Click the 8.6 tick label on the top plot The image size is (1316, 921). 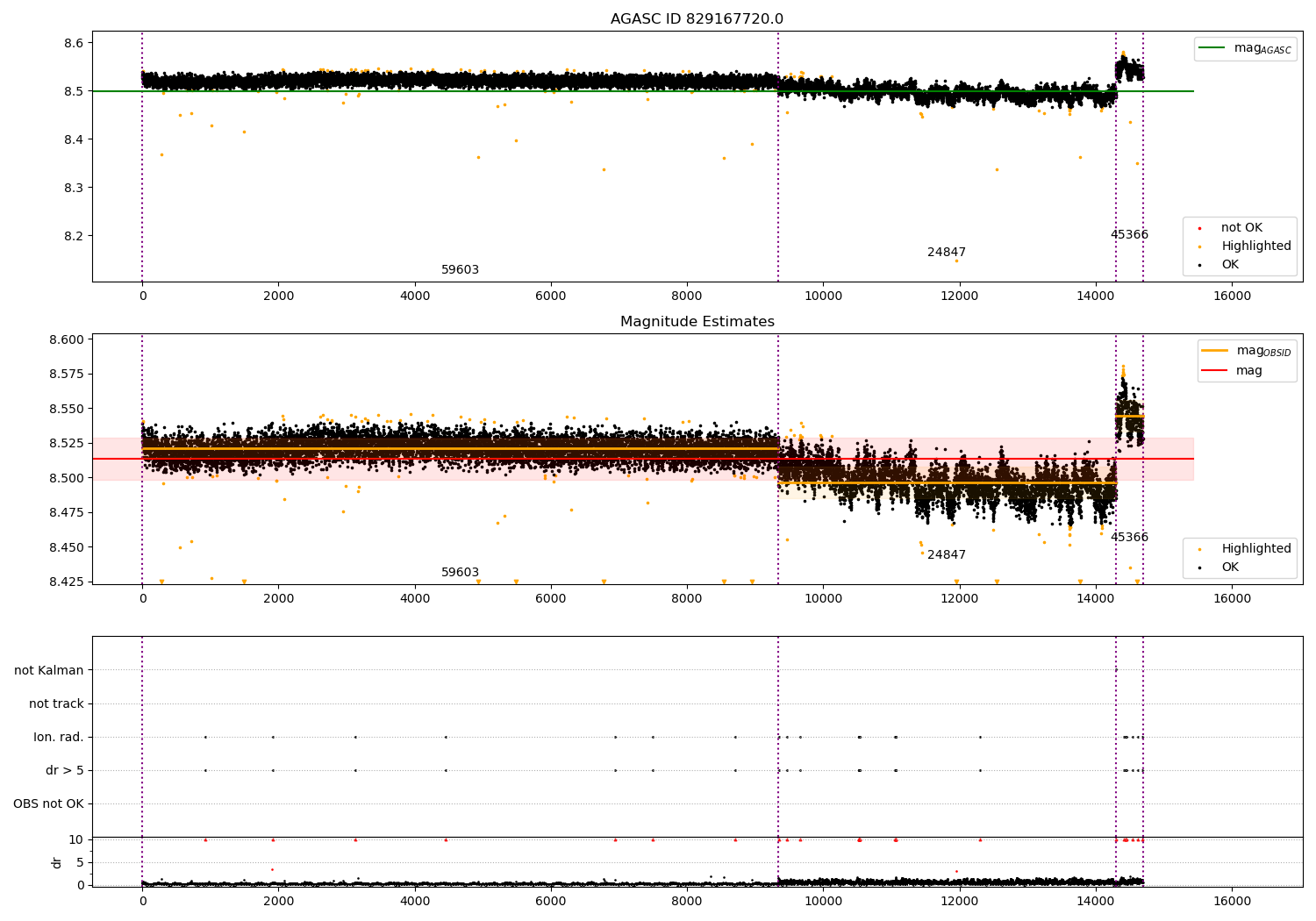click(x=74, y=43)
